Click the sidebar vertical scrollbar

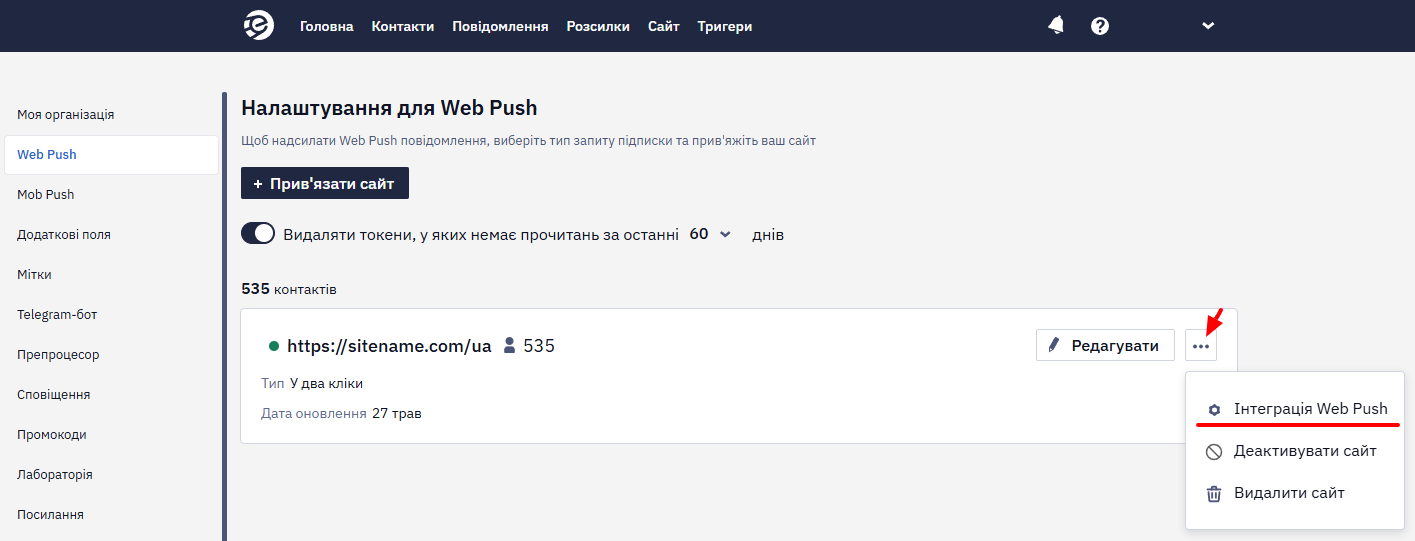[x=225, y=316]
